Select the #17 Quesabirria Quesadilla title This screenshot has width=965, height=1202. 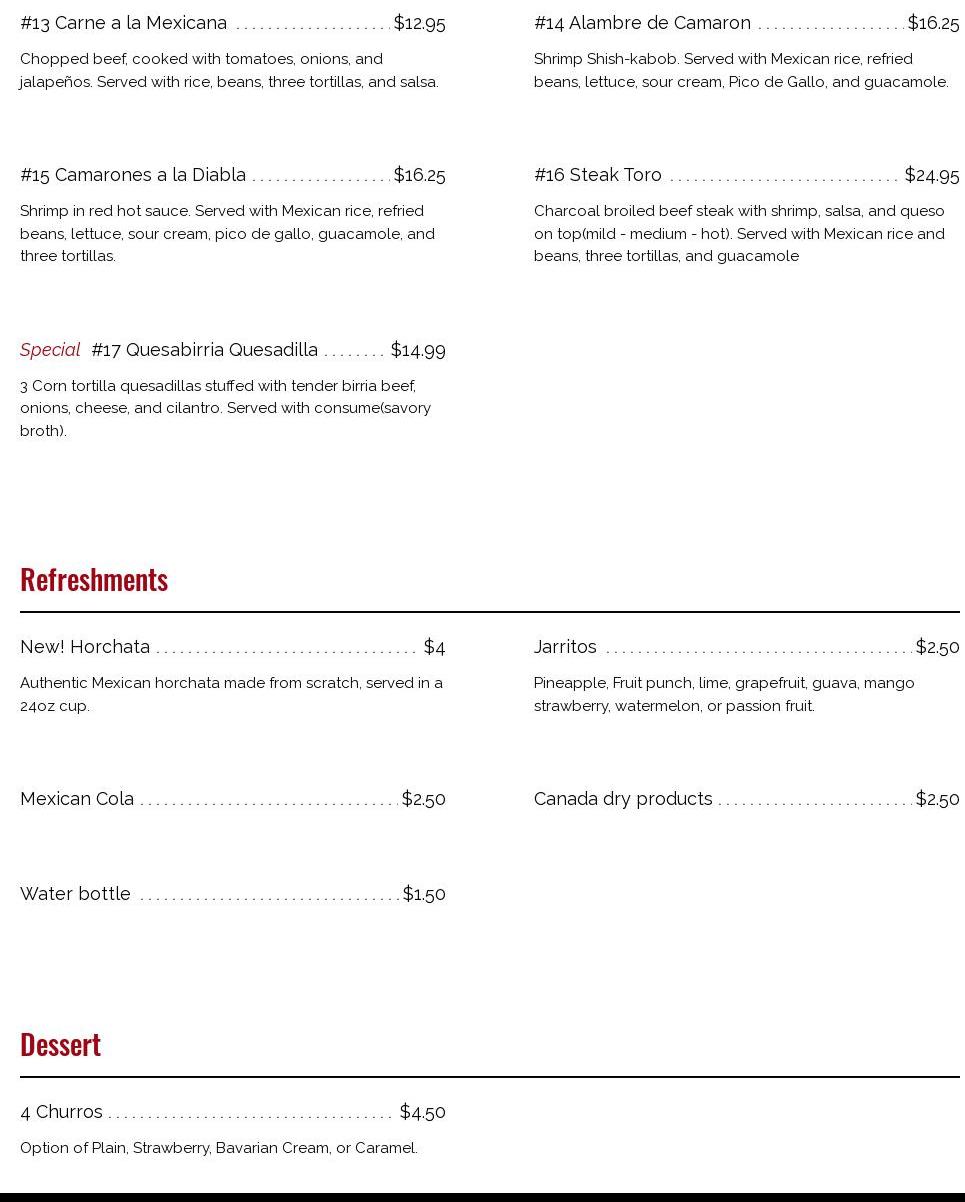pos(205,350)
